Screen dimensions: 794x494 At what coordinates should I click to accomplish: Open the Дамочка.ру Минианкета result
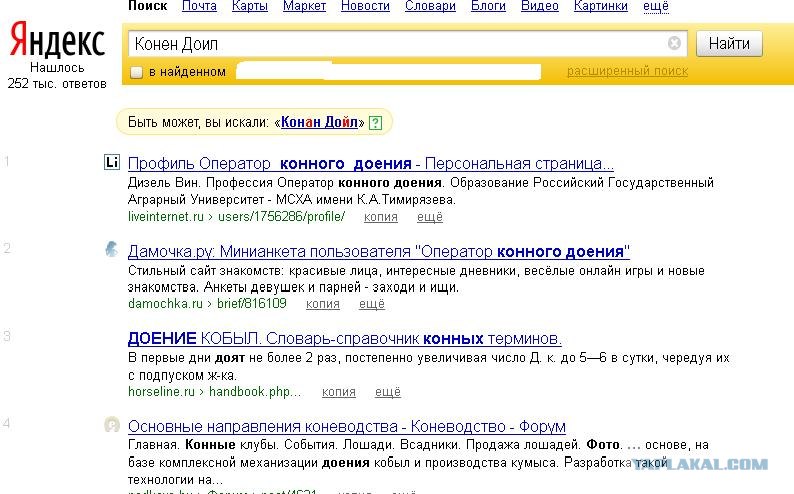click(x=378, y=251)
